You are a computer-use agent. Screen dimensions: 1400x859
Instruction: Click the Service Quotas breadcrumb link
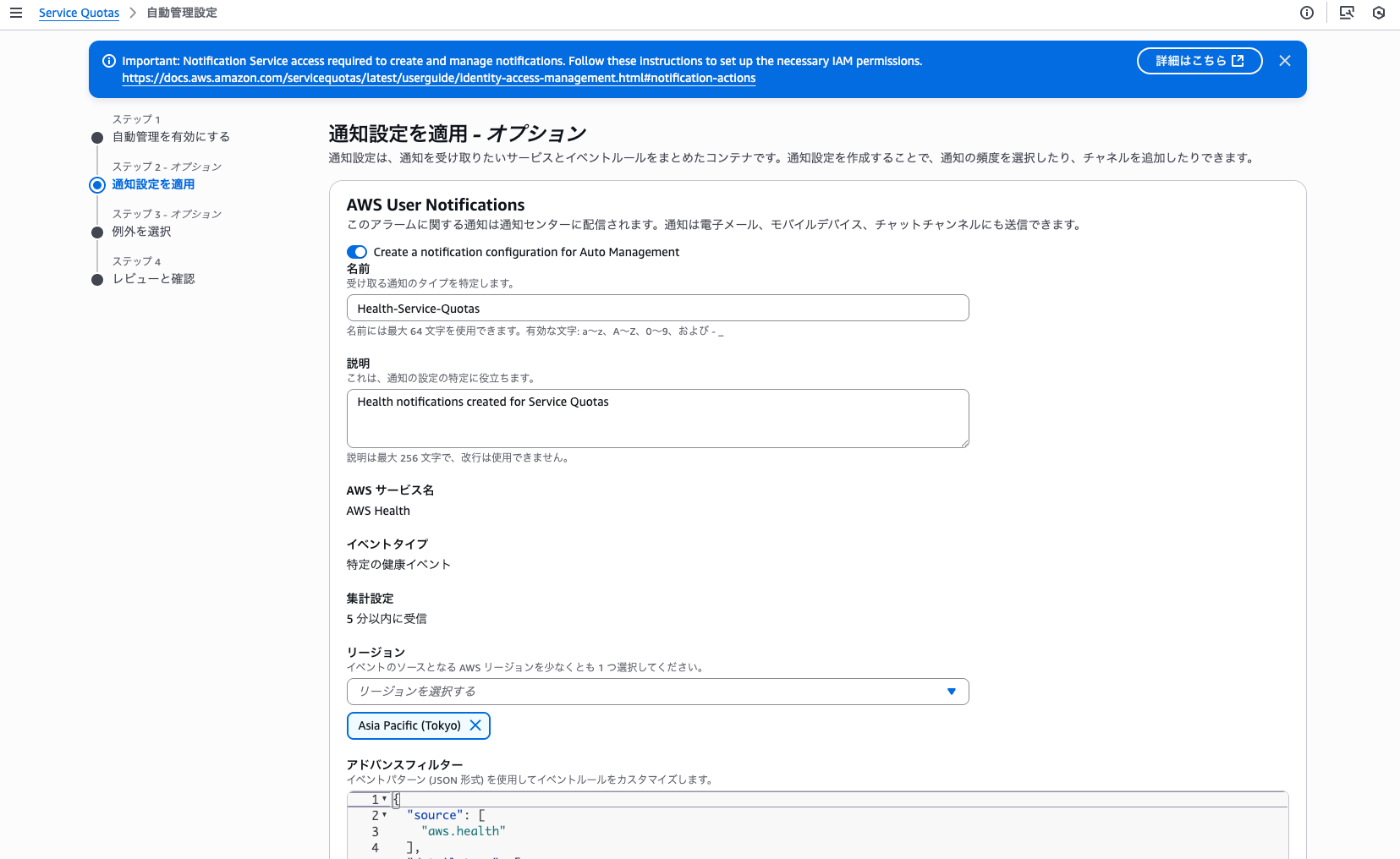click(79, 13)
